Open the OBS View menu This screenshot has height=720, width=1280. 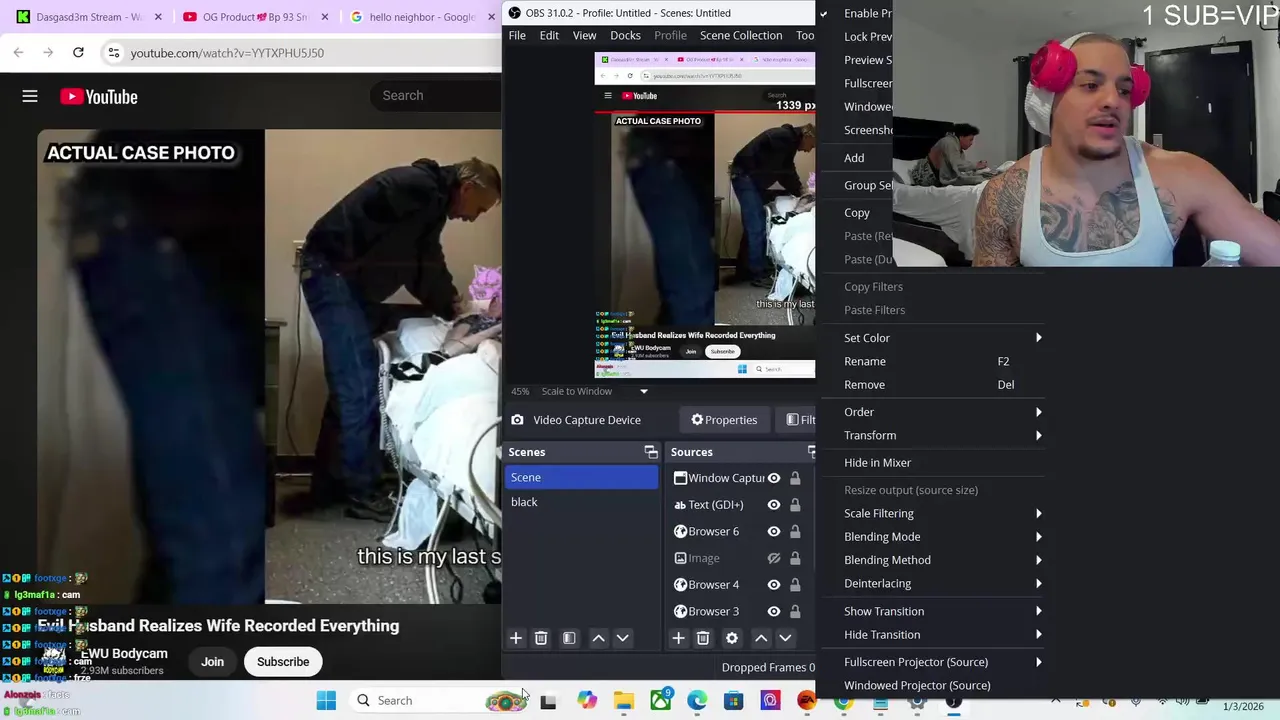(584, 35)
